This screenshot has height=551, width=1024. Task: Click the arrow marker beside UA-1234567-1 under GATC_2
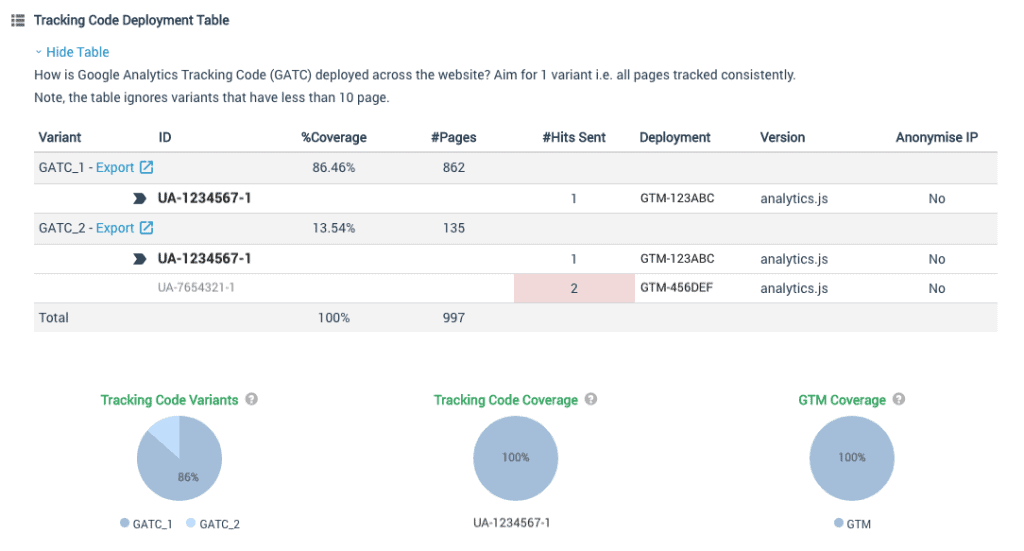(x=139, y=259)
